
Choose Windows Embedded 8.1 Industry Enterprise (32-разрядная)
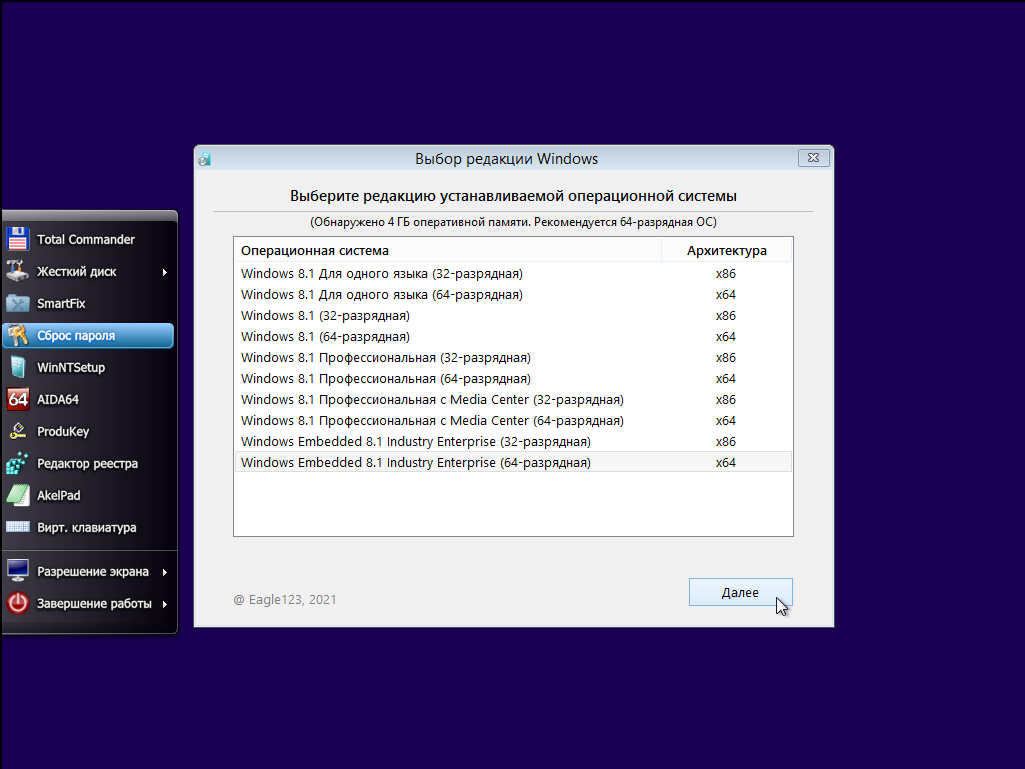[415, 442]
